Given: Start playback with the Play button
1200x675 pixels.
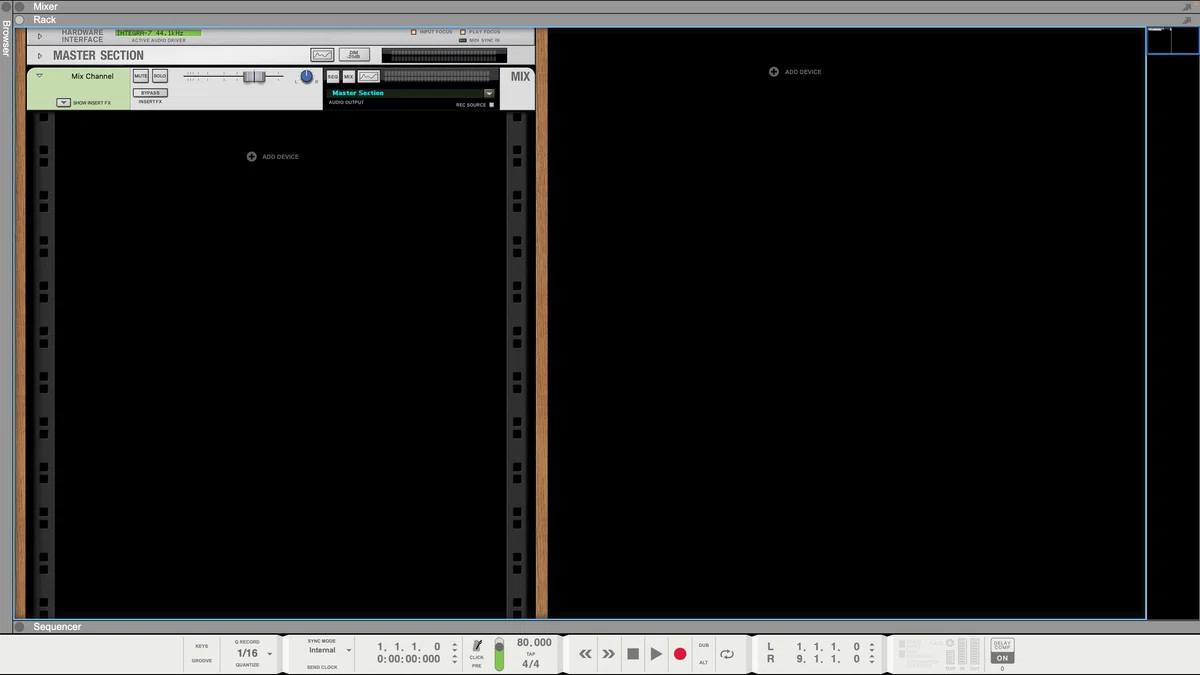Looking at the screenshot, I should (x=656, y=654).
